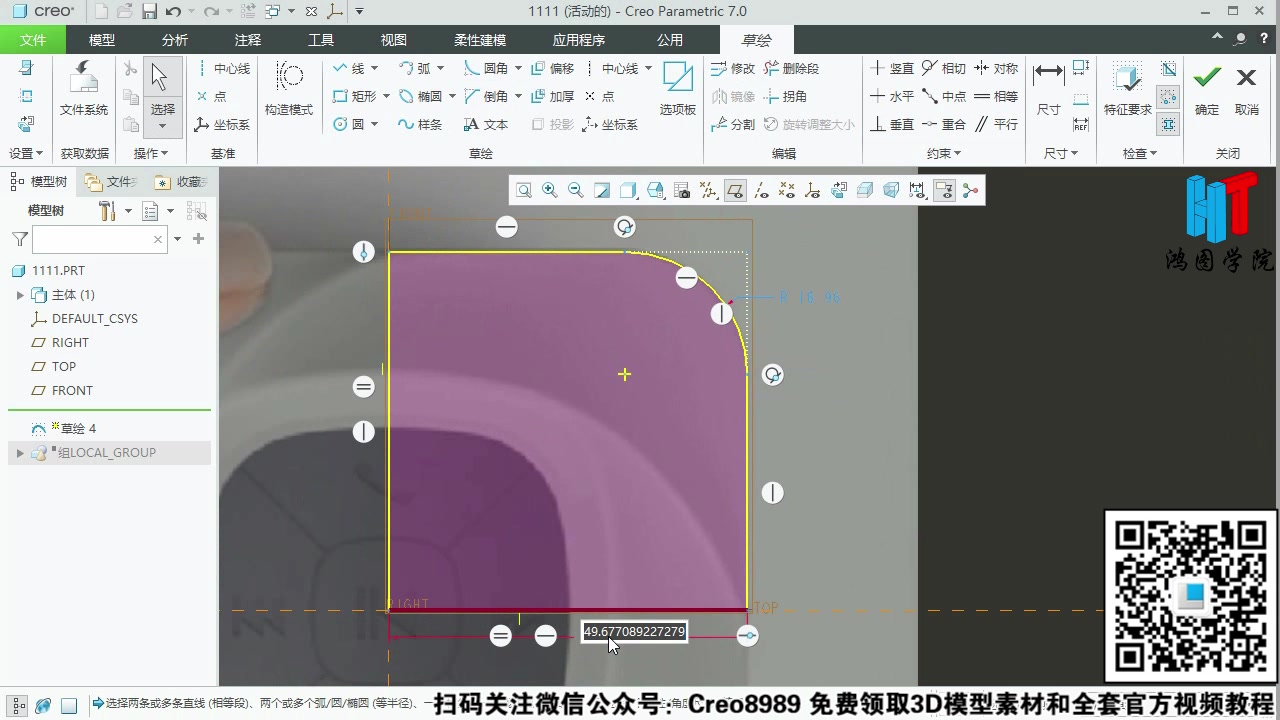This screenshot has width=1280, height=720.
Task: Choose the Centerline (中心线) datum tool
Action: point(222,69)
